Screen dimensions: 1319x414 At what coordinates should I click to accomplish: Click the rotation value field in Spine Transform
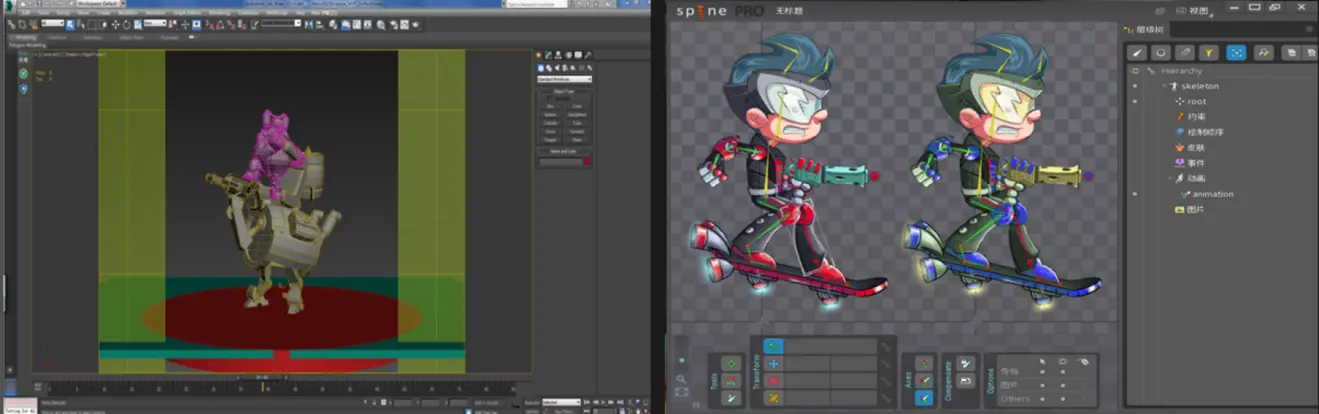(x=831, y=346)
